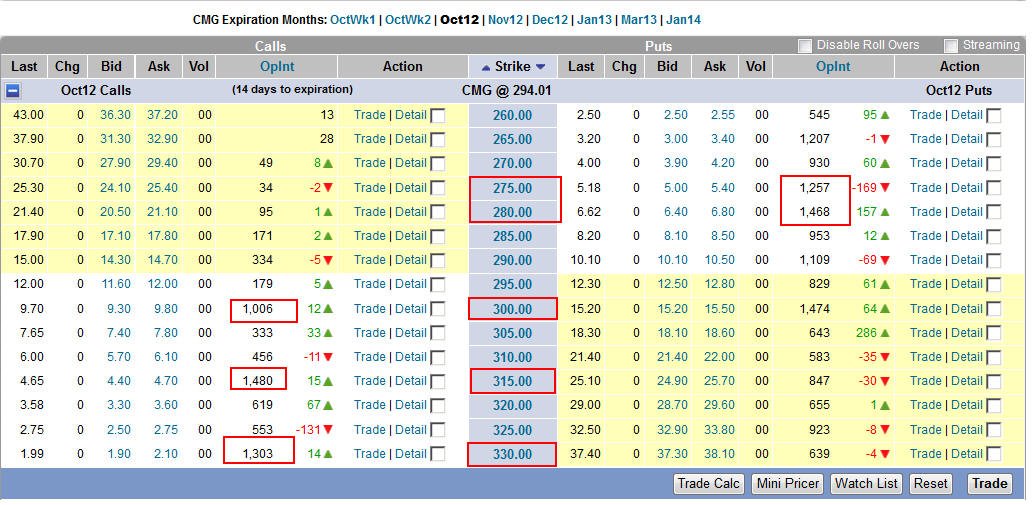Open Detail for 265.00 call

[411, 139]
